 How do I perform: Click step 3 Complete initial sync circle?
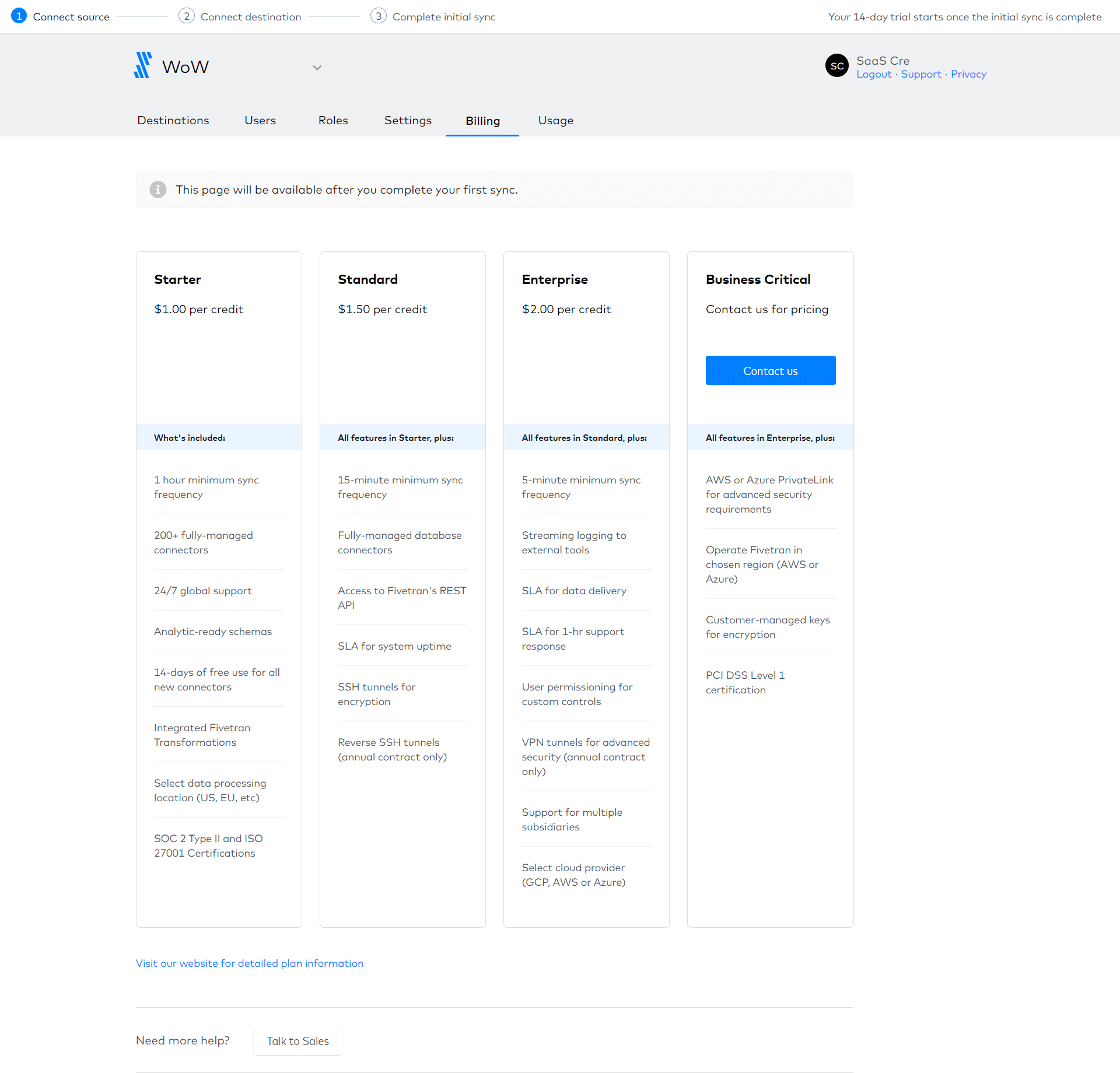click(x=379, y=16)
